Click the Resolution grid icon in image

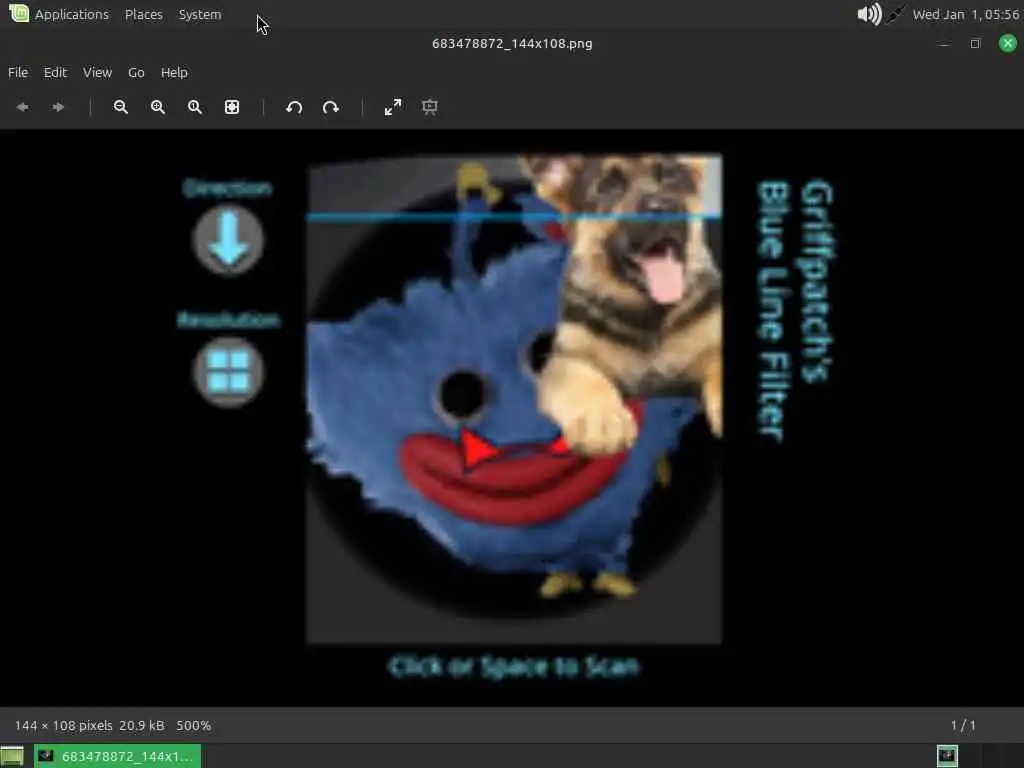pyautogui.click(x=228, y=372)
